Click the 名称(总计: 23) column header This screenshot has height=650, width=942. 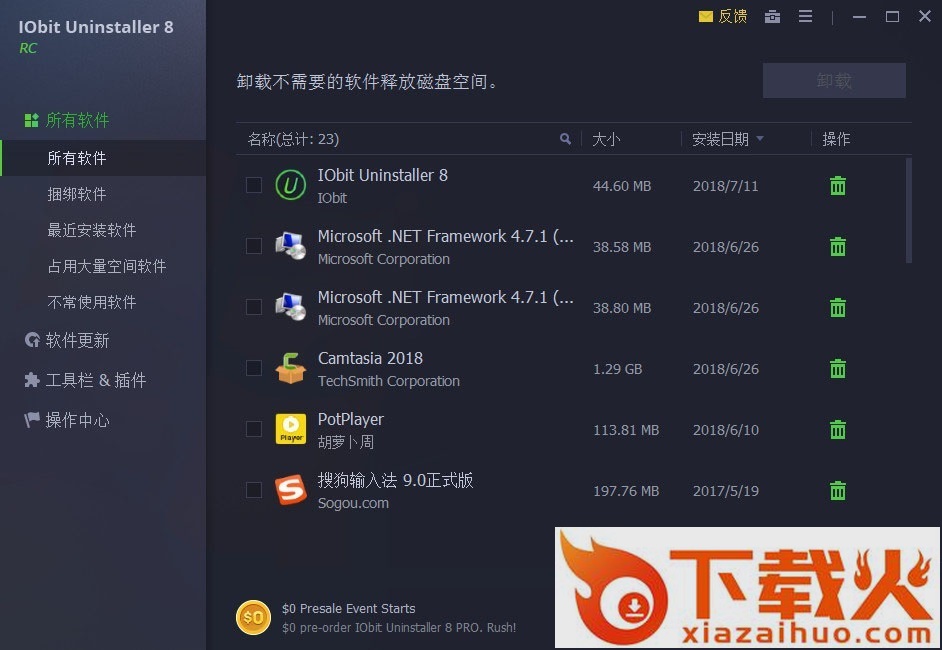tap(293, 139)
